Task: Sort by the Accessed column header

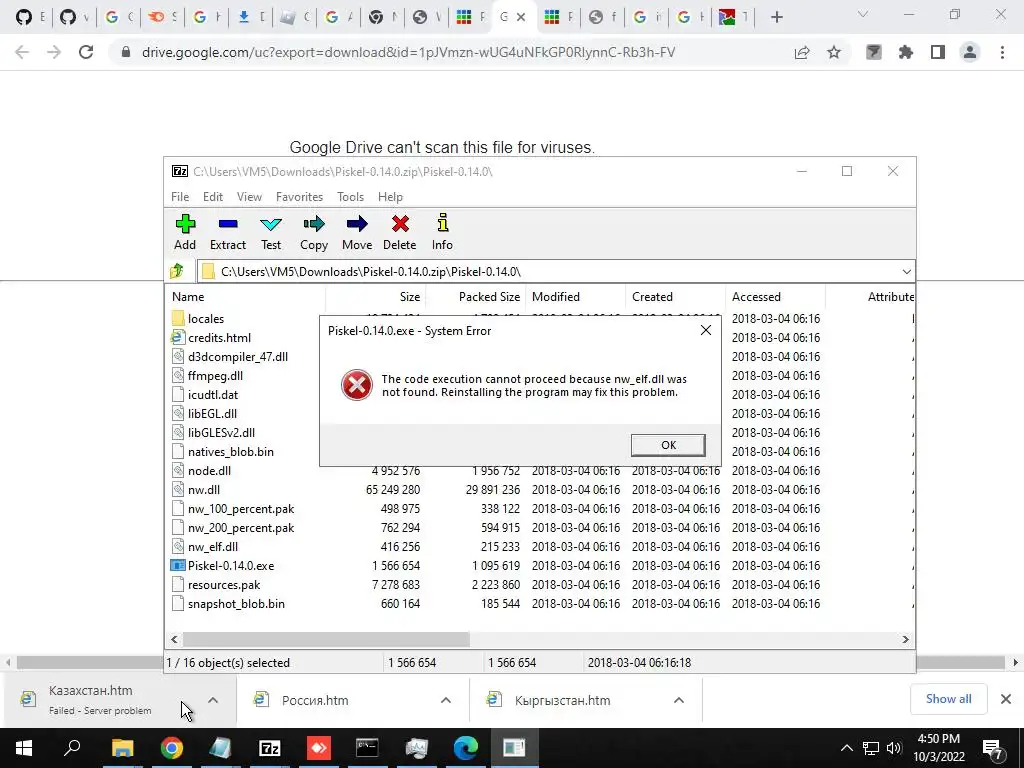Action: [x=776, y=296]
